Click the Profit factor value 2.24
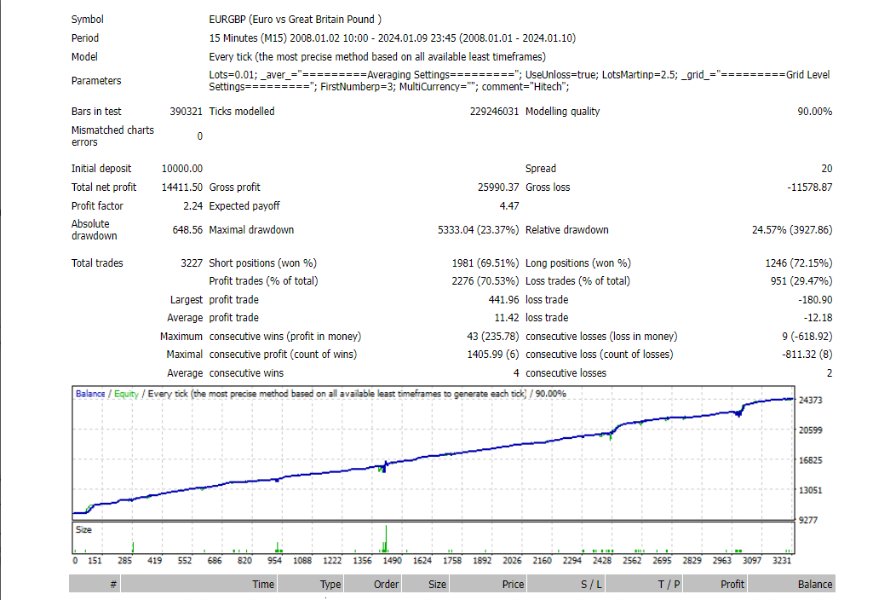The width and height of the screenshot is (873, 600). [192, 206]
